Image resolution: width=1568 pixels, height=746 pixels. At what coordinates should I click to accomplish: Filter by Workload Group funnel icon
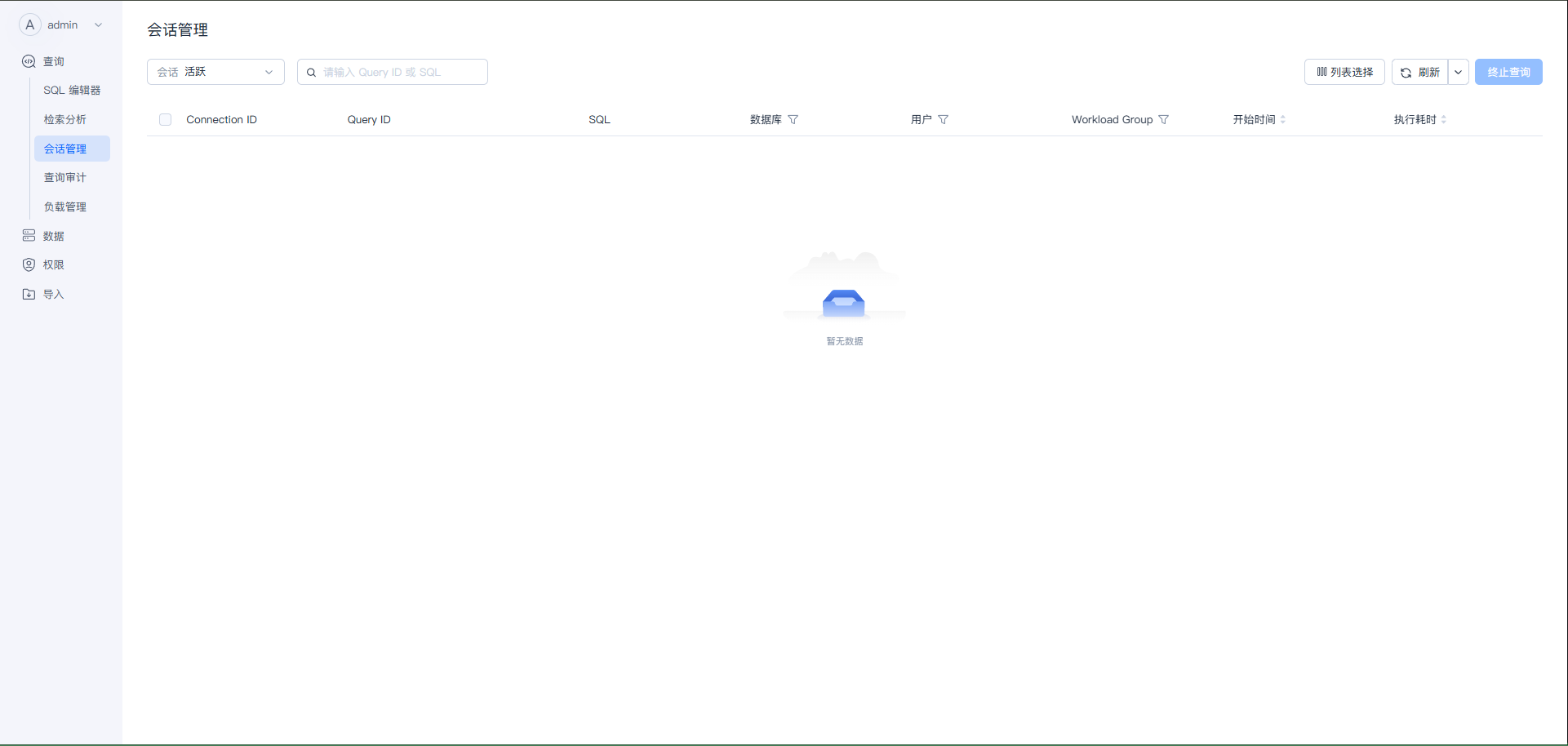coord(1163,120)
